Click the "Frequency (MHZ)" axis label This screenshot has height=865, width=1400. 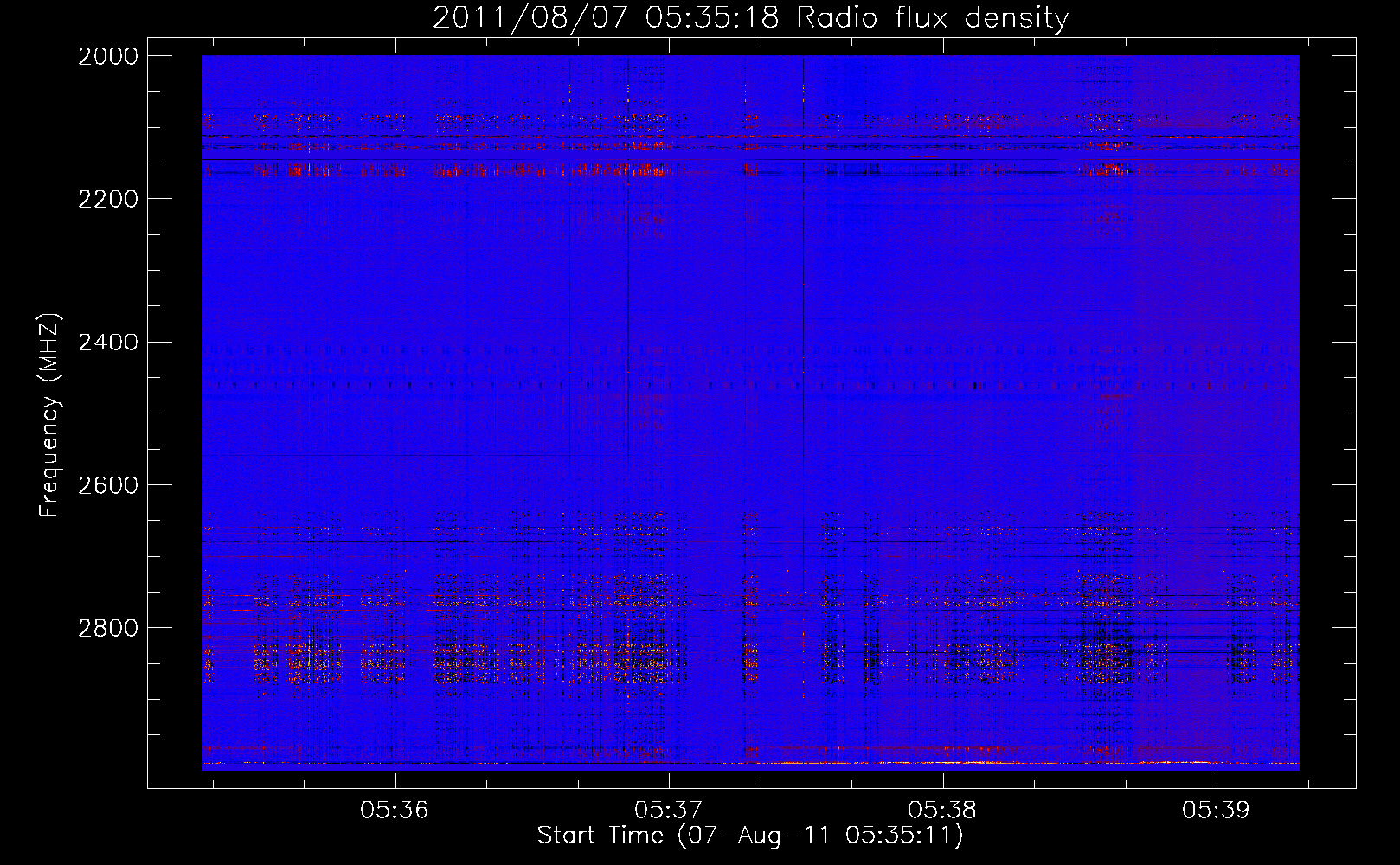pos(50,415)
